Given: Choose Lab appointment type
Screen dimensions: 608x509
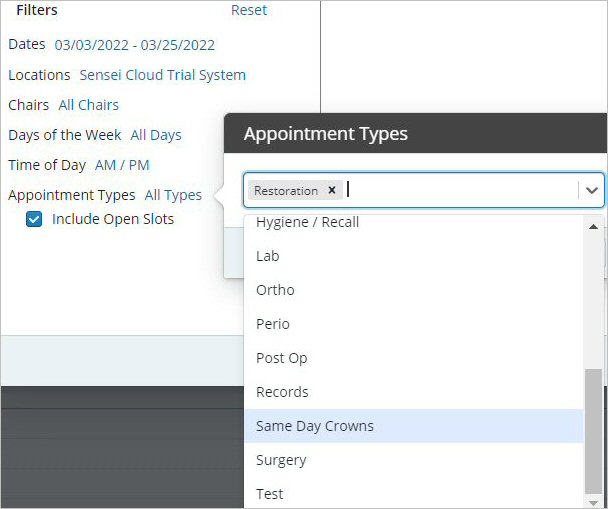Looking at the screenshot, I should coord(267,256).
